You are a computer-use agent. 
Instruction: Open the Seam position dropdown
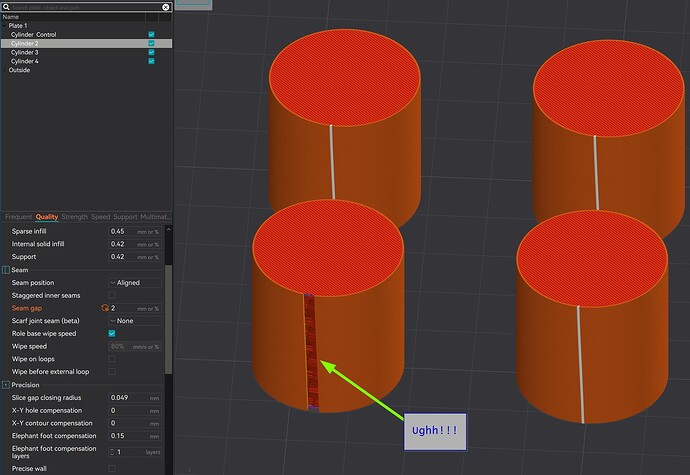(x=135, y=283)
